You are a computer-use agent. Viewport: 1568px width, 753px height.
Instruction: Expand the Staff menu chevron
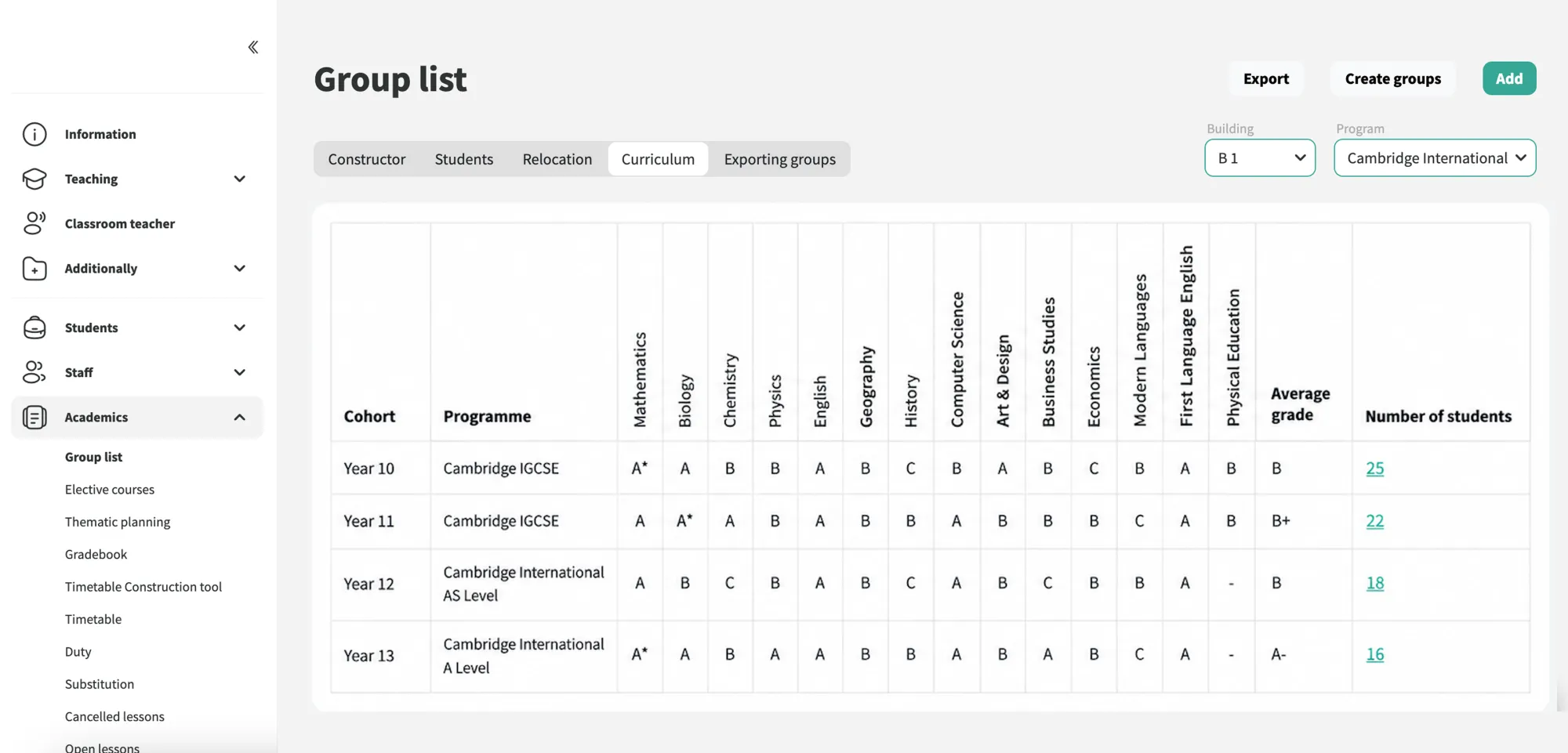point(240,372)
